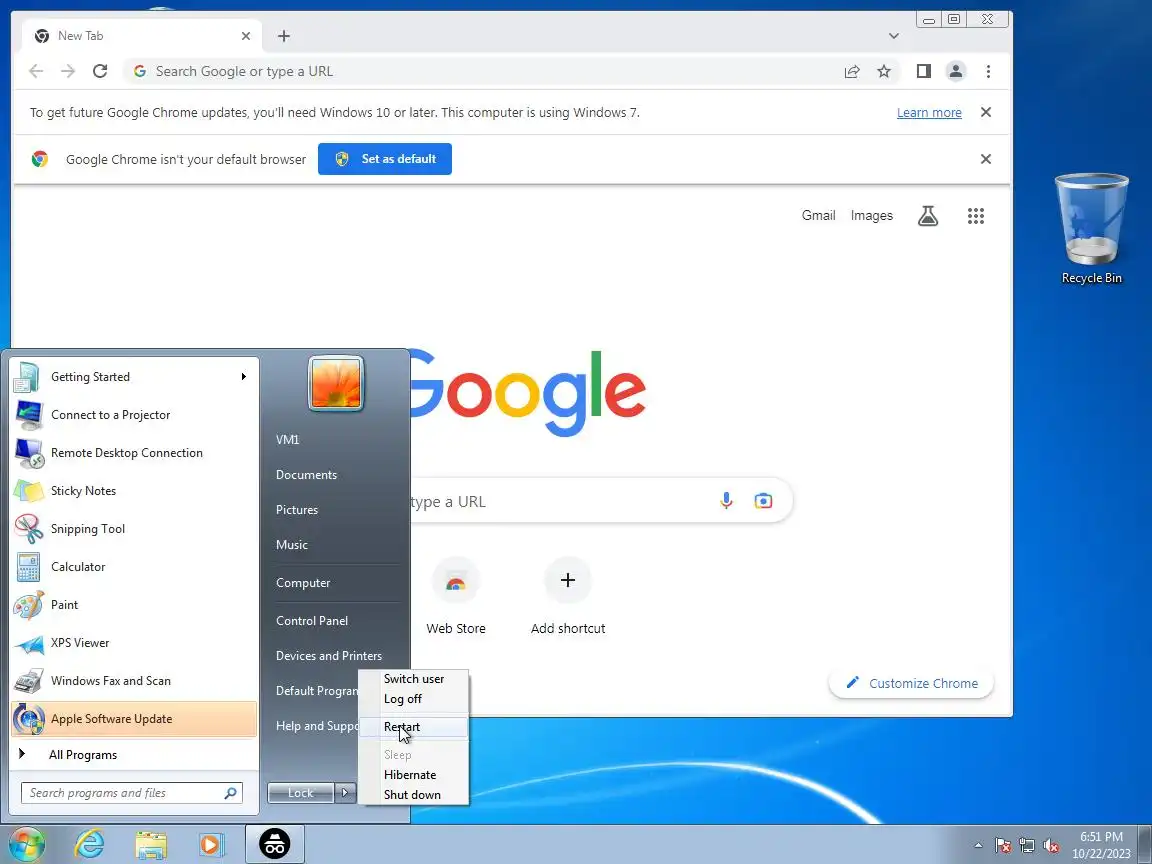Launch Apple Software Update
Screen dimensions: 1152x864
pyautogui.click(x=134, y=719)
